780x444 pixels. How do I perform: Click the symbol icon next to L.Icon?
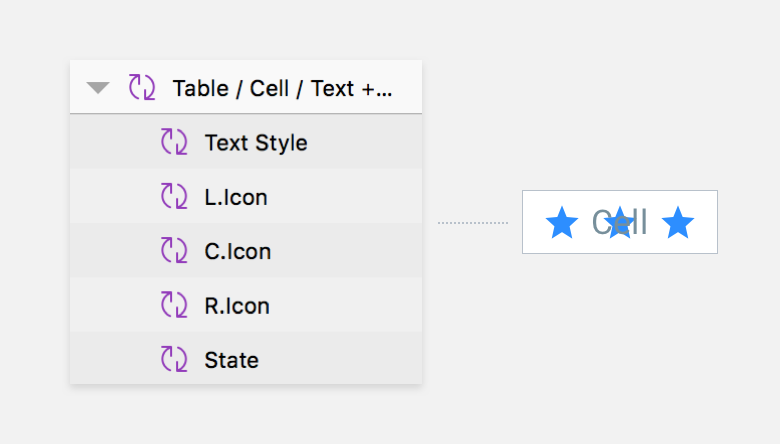point(174,196)
